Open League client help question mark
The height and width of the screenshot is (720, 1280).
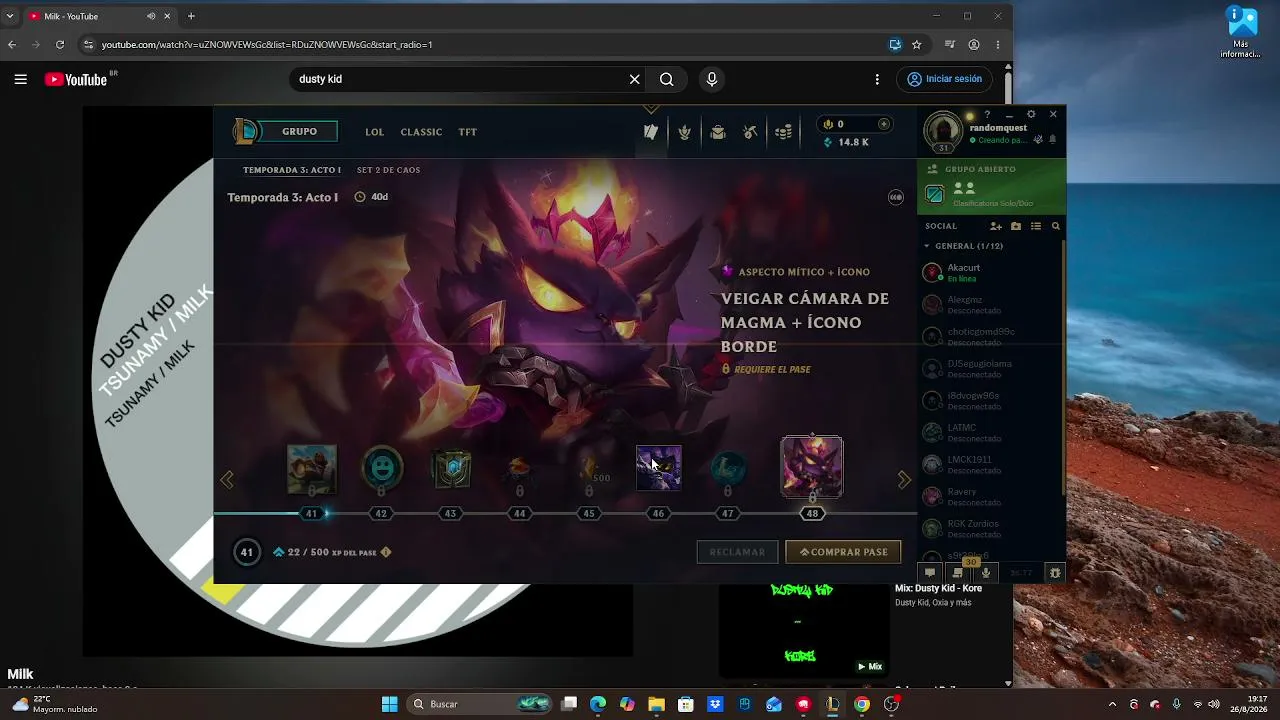click(987, 114)
